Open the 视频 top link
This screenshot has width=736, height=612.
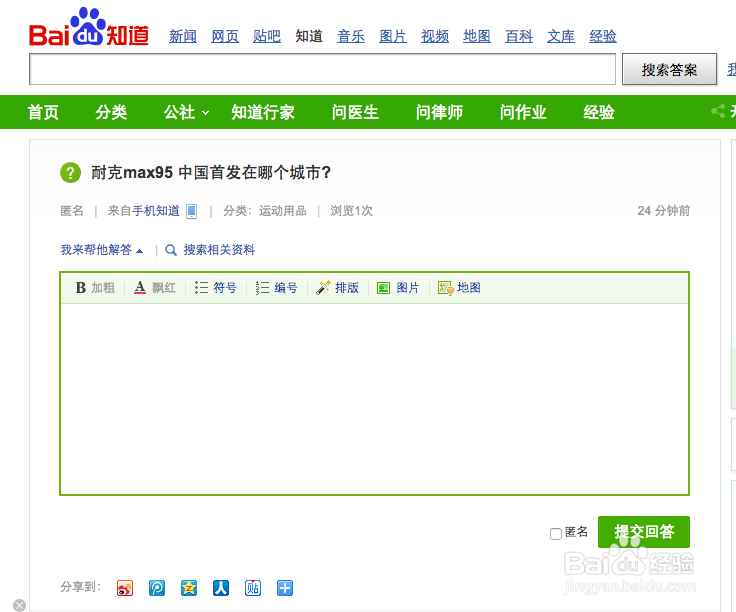[435, 36]
